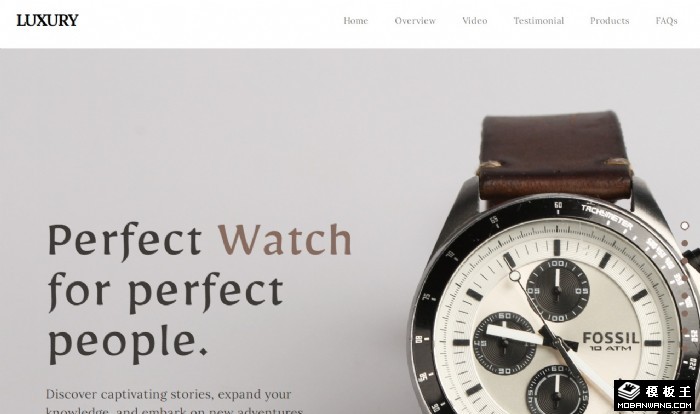Image resolution: width=700 pixels, height=414 pixels.
Task: Select the first active hollow page dot
Action: [684, 226]
